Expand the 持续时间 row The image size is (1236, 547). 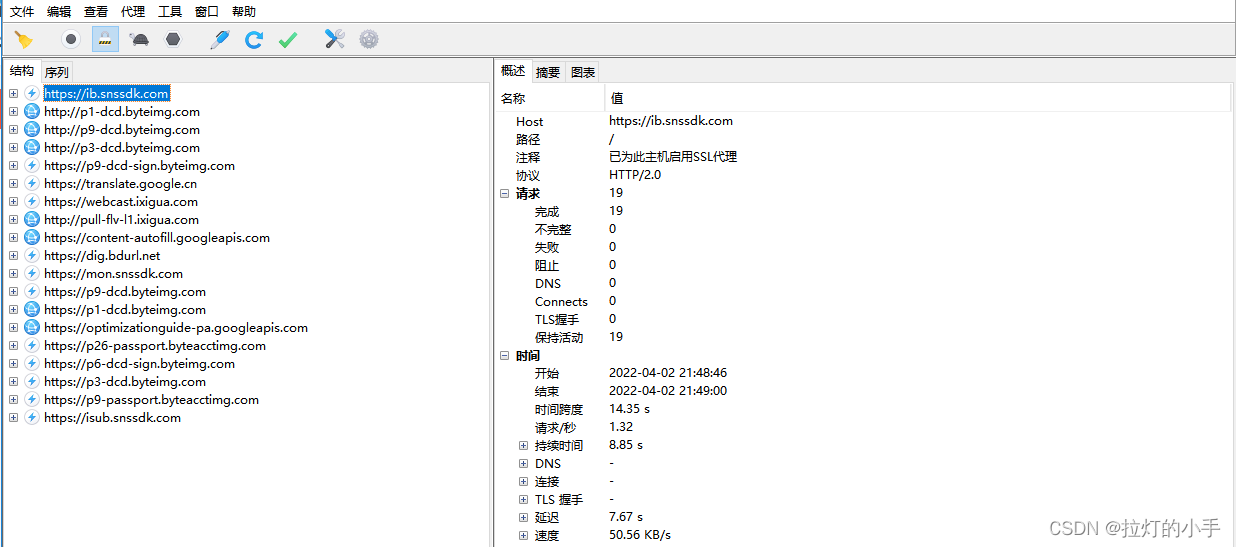523,445
